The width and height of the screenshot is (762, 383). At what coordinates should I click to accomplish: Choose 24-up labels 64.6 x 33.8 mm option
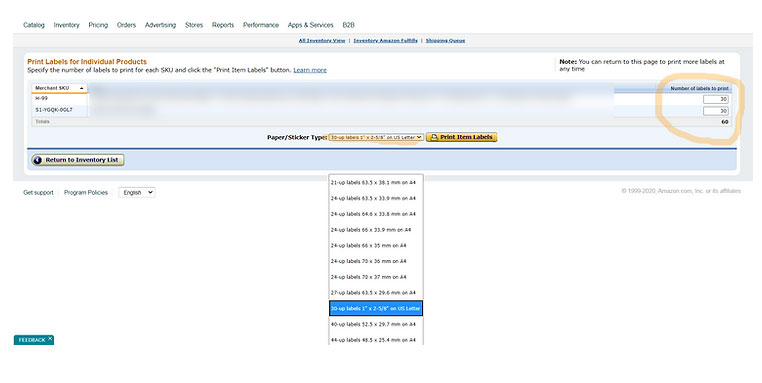376,214
